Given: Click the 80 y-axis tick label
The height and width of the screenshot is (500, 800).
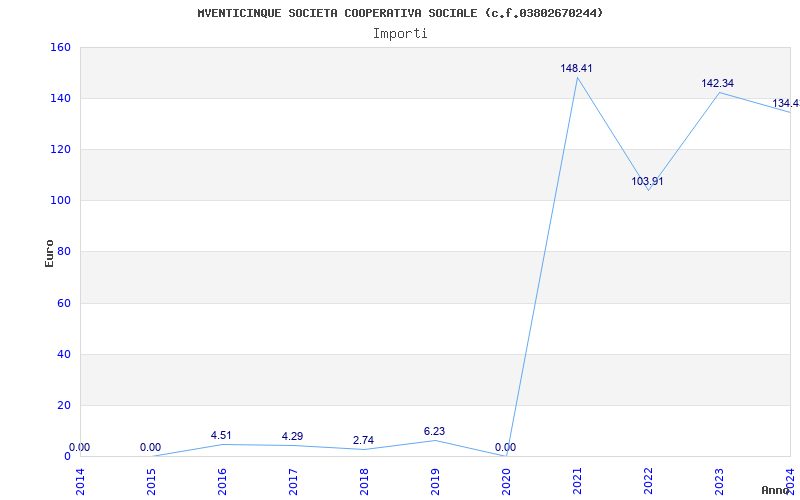Looking at the screenshot, I should pos(64,252).
